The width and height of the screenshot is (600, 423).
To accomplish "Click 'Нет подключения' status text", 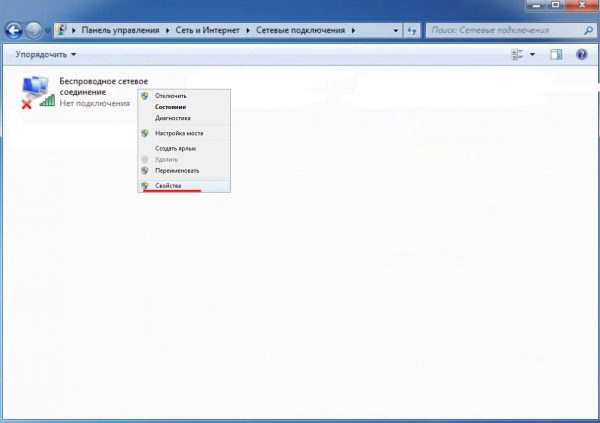I will [x=95, y=103].
